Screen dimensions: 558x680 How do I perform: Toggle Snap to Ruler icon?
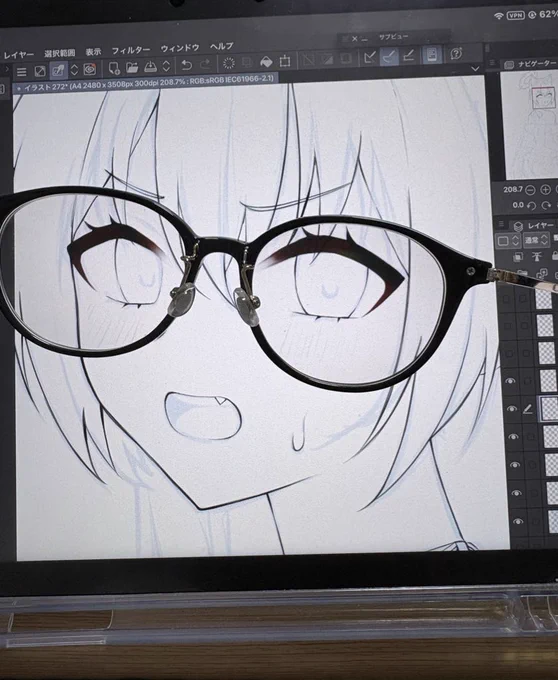pyautogui.click(x=370, y=57)
